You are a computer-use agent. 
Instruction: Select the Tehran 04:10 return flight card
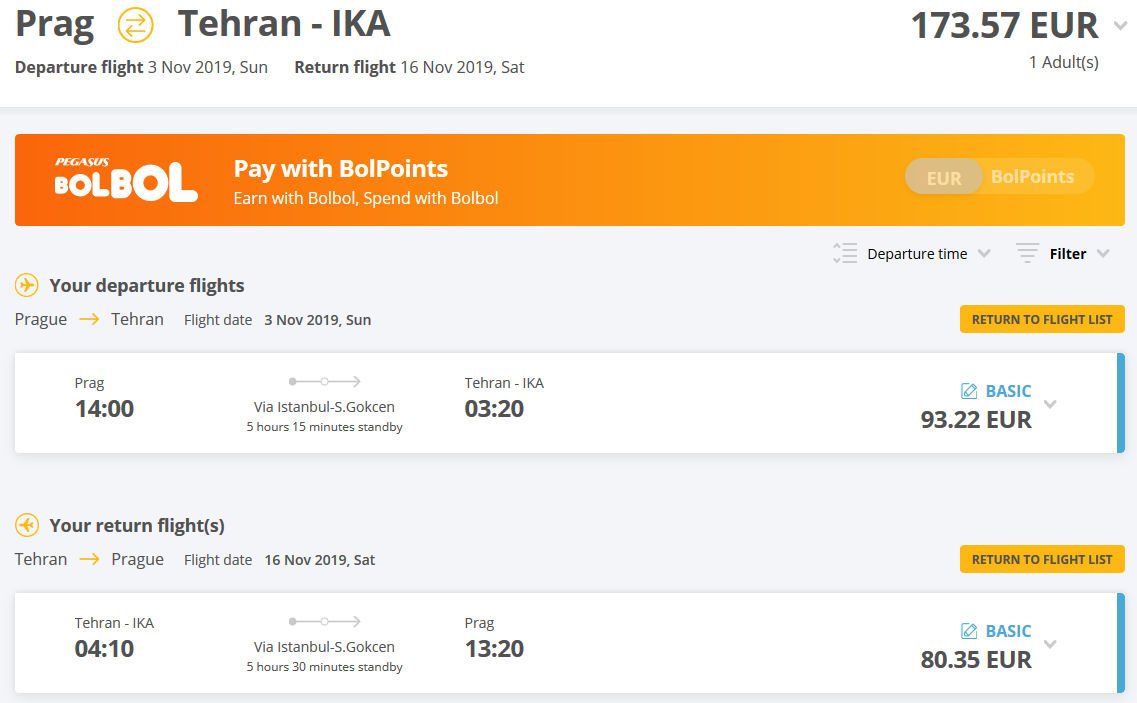coord(569,644)
